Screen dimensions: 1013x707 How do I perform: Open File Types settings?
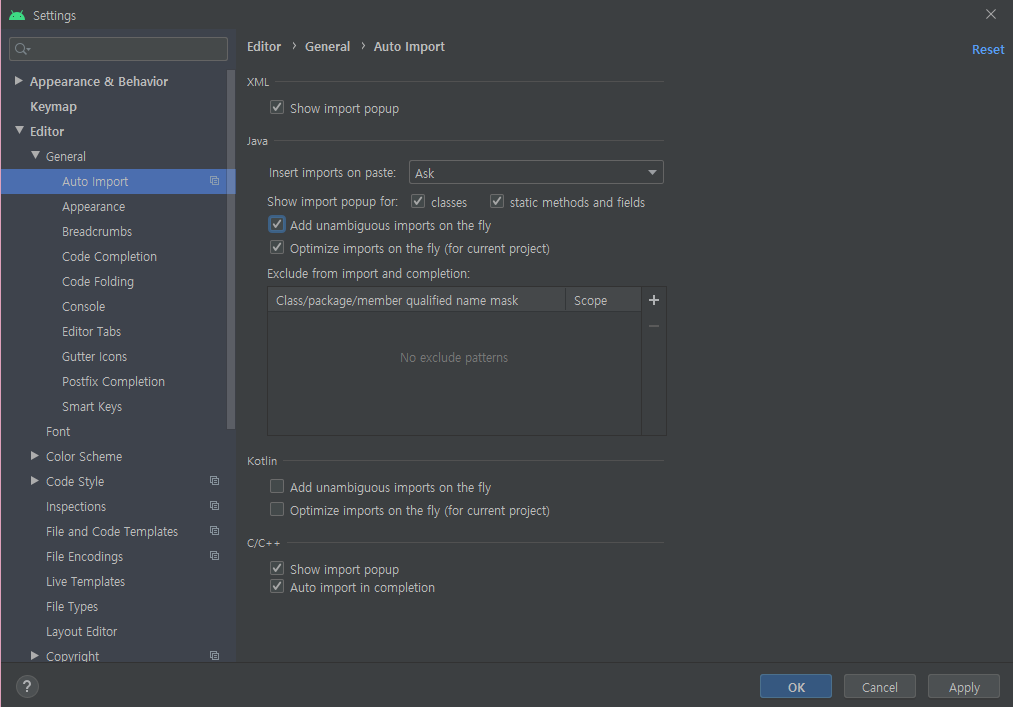tap(72, 606)
